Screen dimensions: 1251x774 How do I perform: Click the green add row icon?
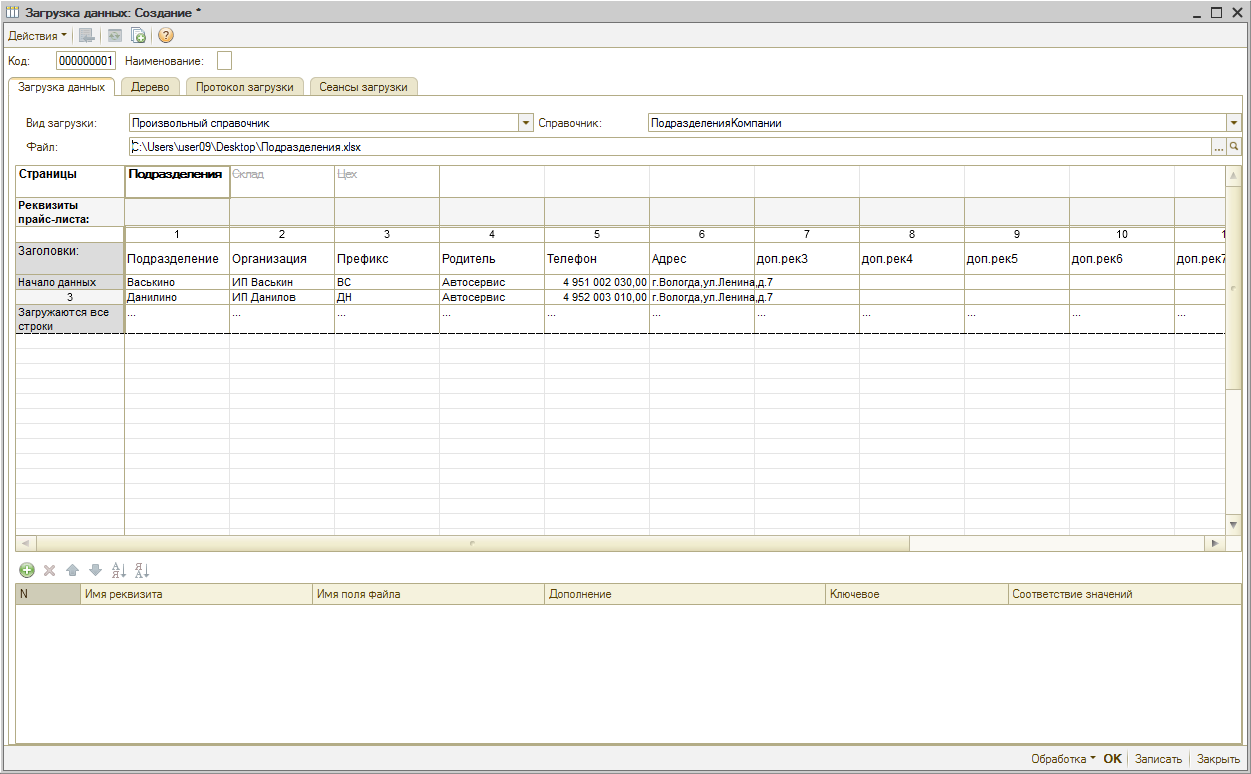pos(27,570)
